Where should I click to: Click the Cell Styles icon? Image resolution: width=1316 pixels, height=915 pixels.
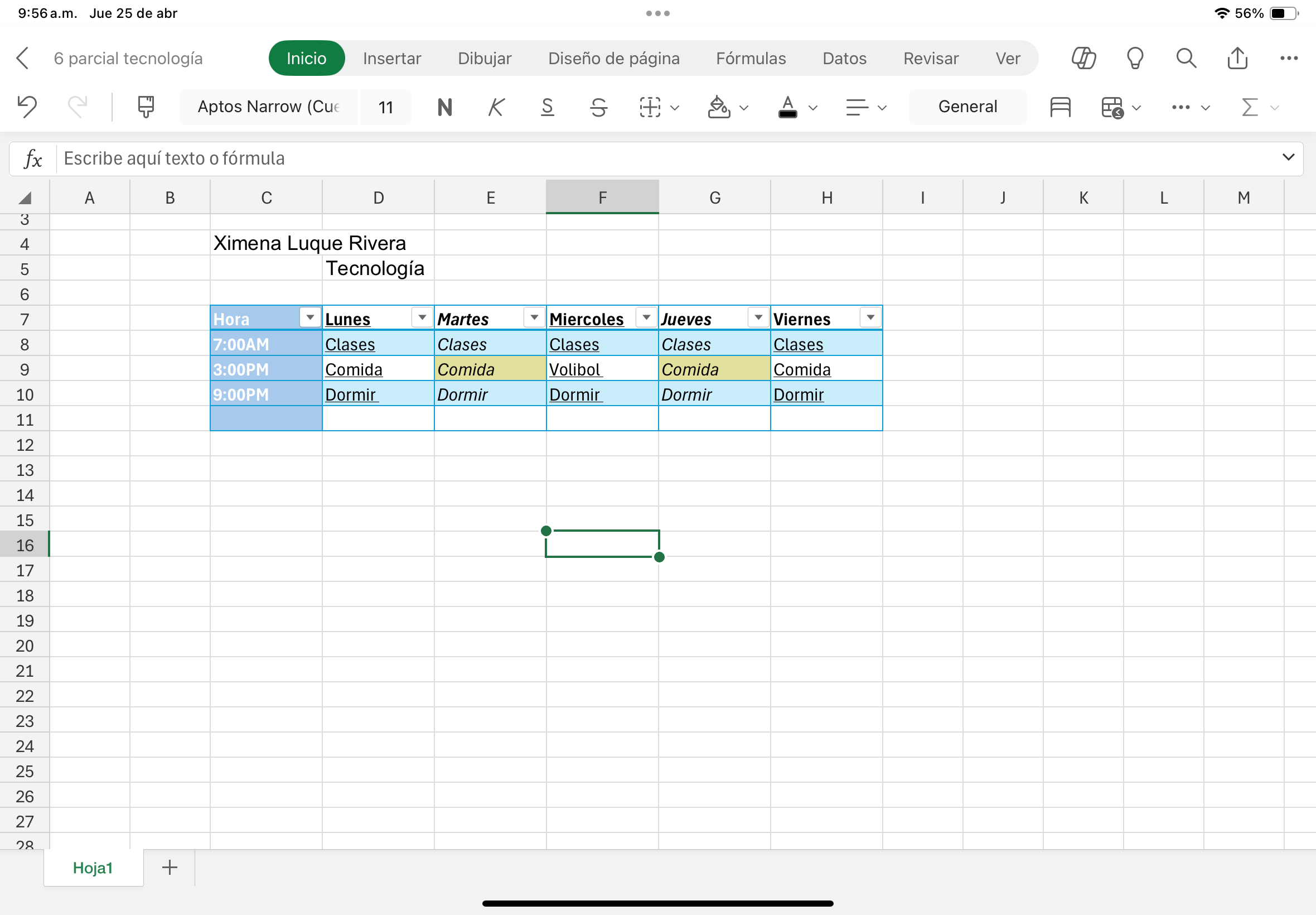[x=1060, y=107]
